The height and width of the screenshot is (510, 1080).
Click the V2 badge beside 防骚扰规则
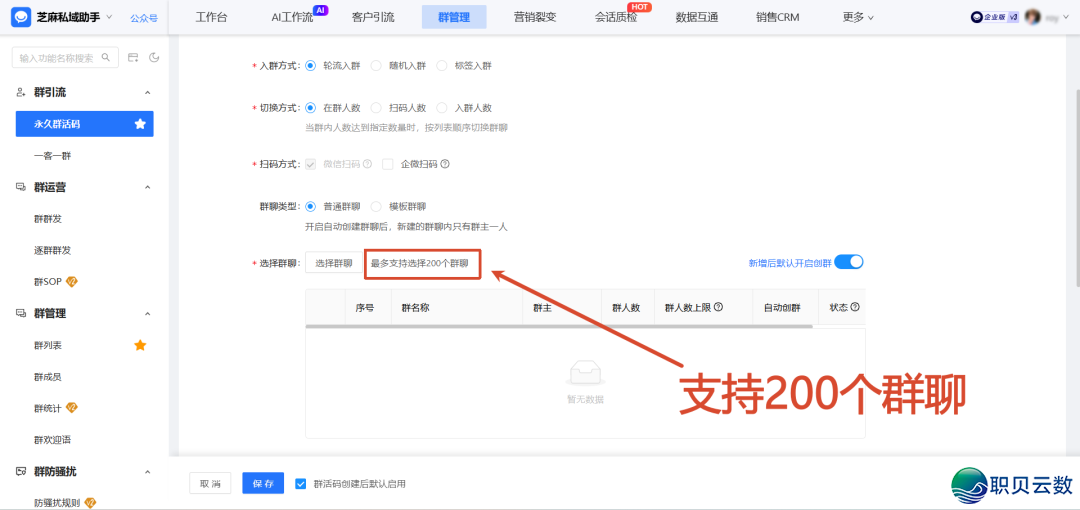[x=90, y=502]
